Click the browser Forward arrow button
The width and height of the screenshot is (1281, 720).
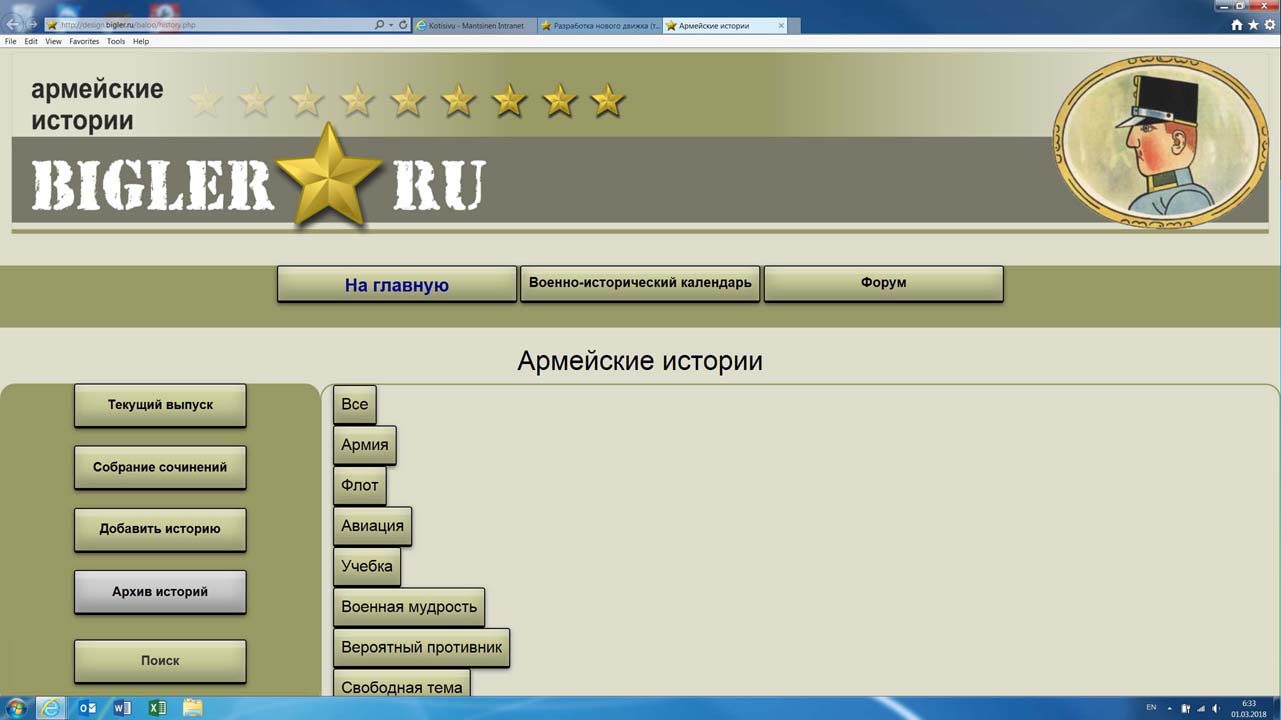[x=33, y=25]
